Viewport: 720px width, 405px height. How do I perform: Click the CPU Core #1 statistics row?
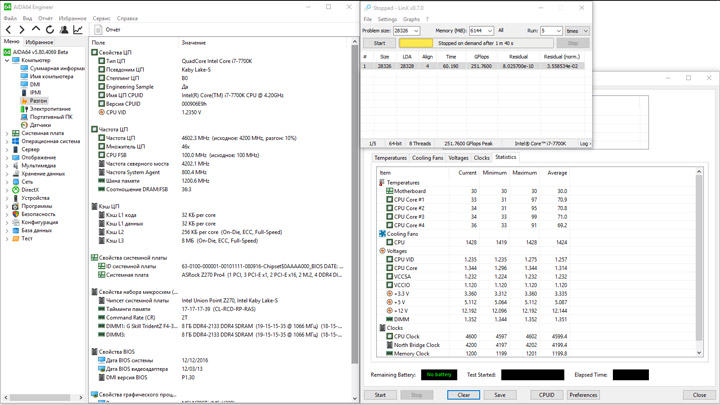coord(473,200)
